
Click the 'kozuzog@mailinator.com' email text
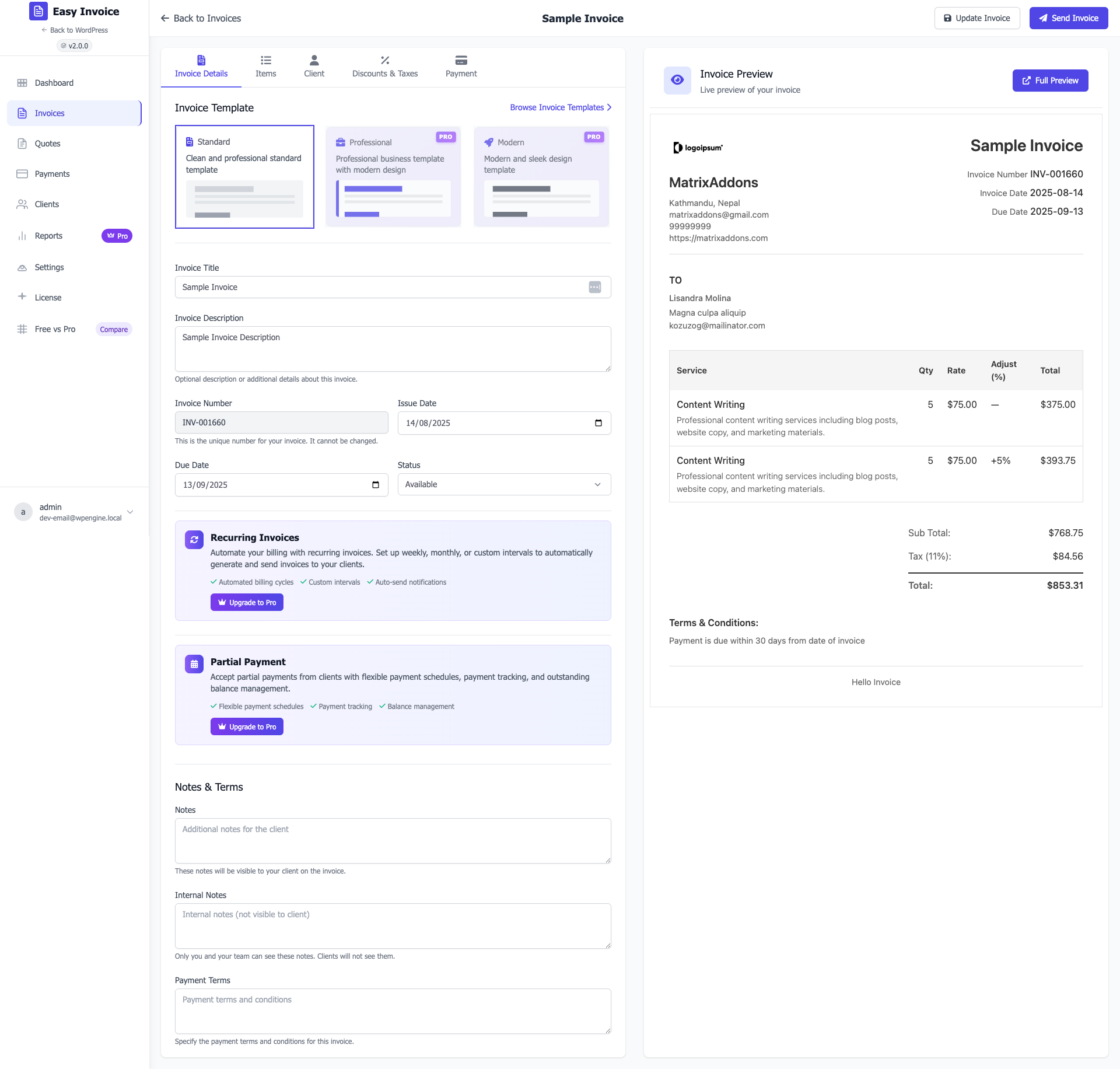pyautogui.click(x=717, y=326)
